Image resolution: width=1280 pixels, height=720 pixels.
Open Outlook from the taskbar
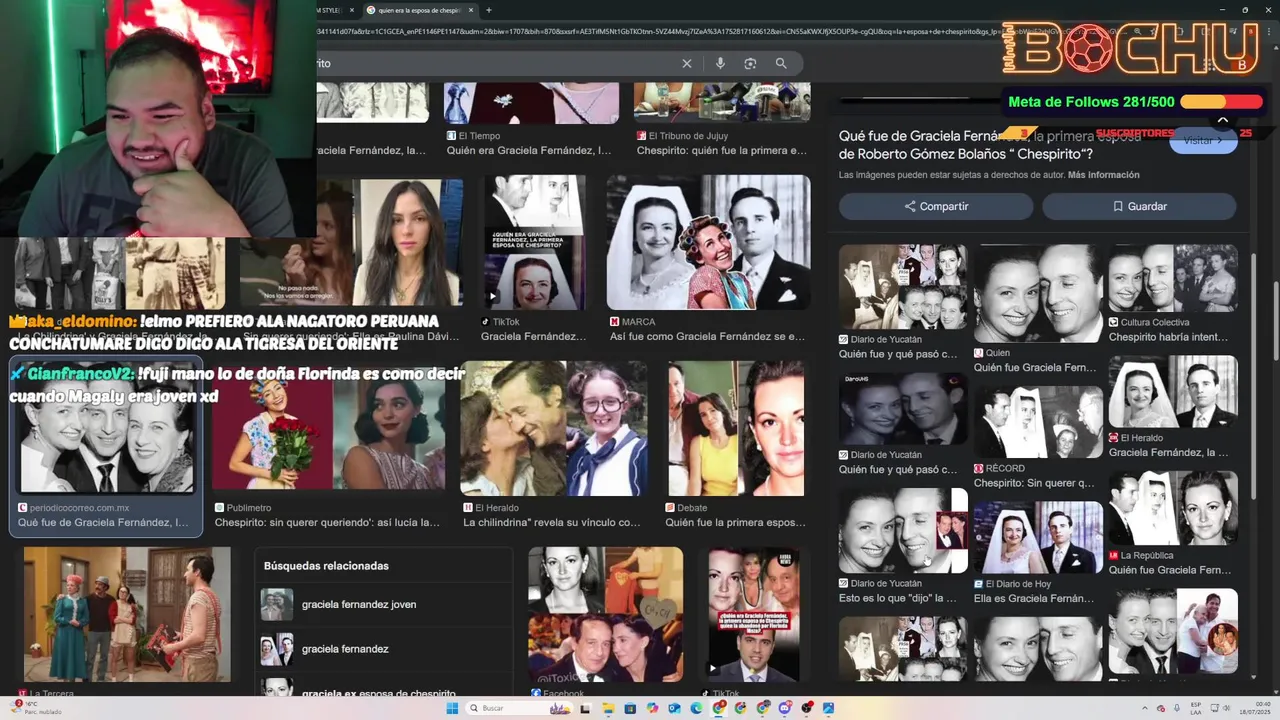(674, 708)
